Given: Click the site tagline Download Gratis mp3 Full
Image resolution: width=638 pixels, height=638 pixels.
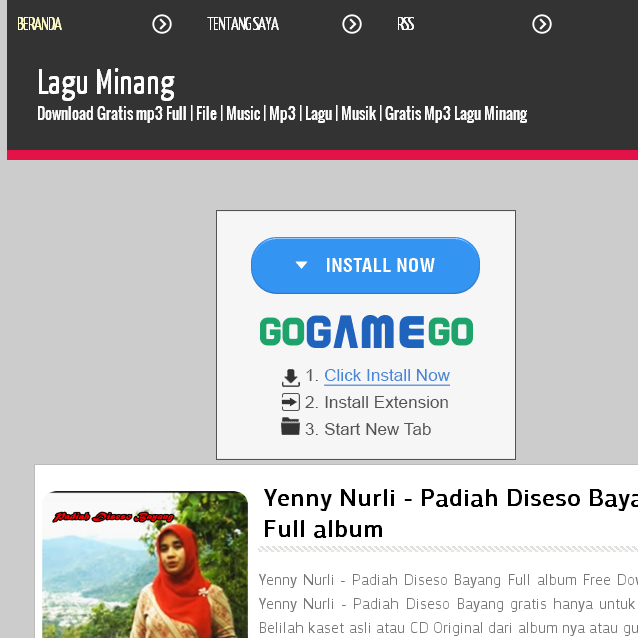Looking at the screenshot, I should click(282, 114).
